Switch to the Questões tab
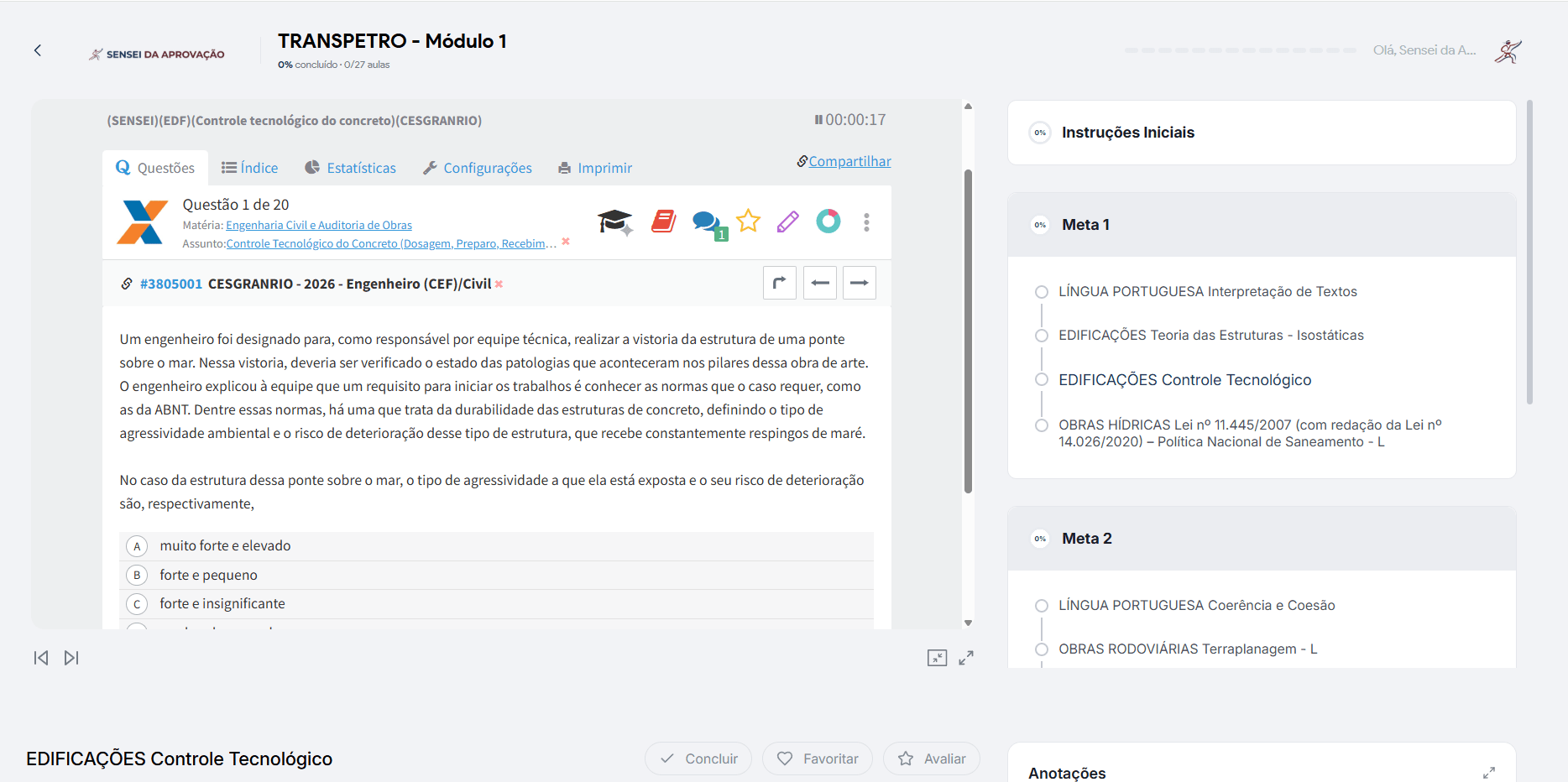The image size is (1568, 782). pyautogui.click(x=155, y=168)
